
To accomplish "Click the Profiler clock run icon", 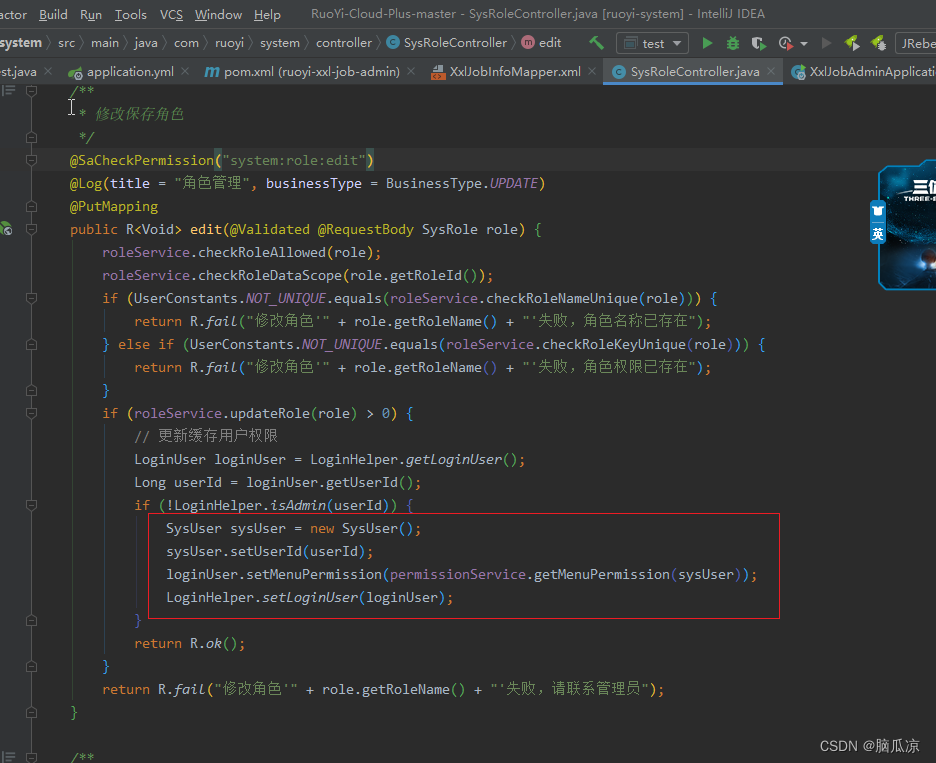I will click(786, 43).
